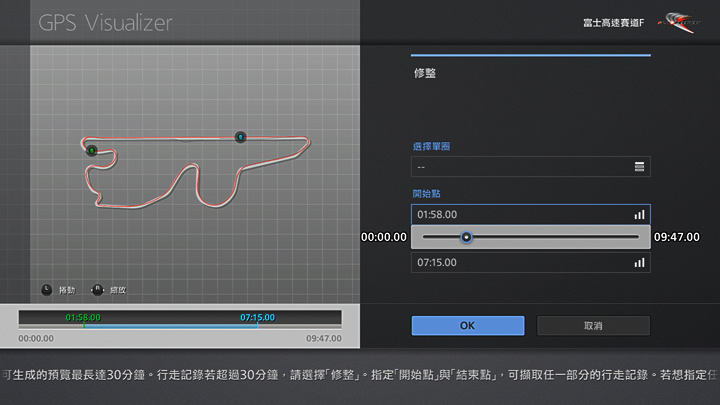Select the 01:58.00 start point field
Image resolution: width=720 pixels, height=405 pixels.
point(520,215)
